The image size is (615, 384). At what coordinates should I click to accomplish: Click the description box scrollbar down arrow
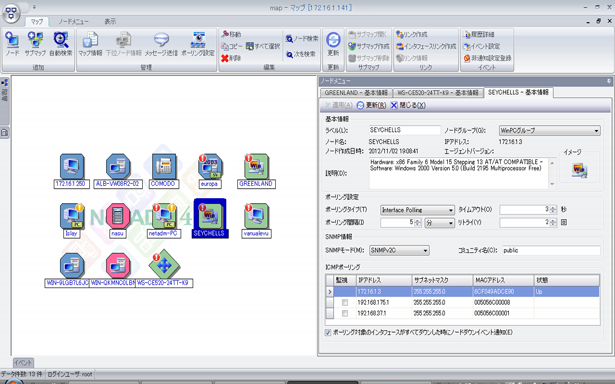click(552, 184)
